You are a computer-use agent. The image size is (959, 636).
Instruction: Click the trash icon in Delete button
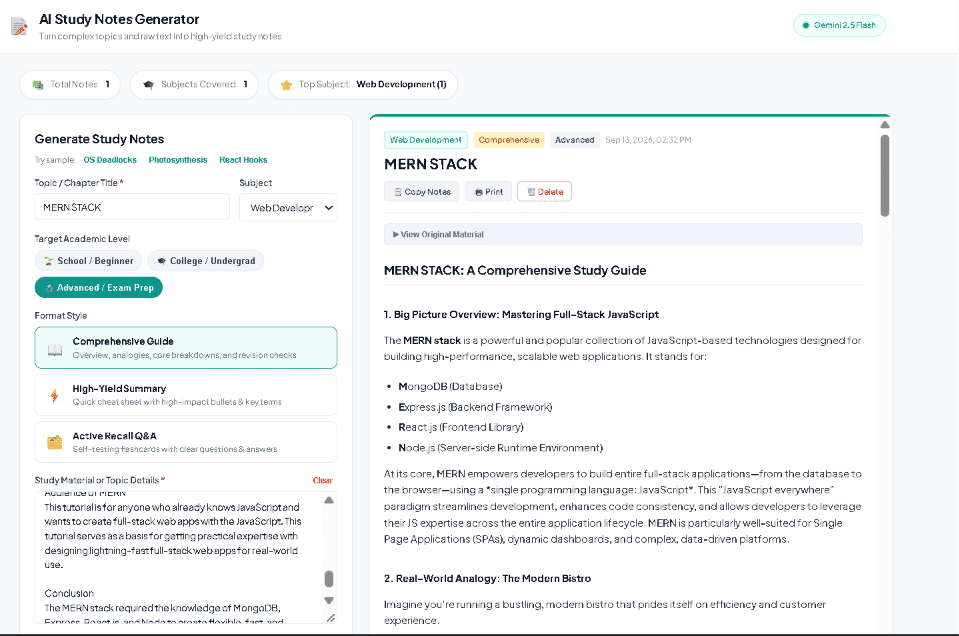[x=531, y=192]
